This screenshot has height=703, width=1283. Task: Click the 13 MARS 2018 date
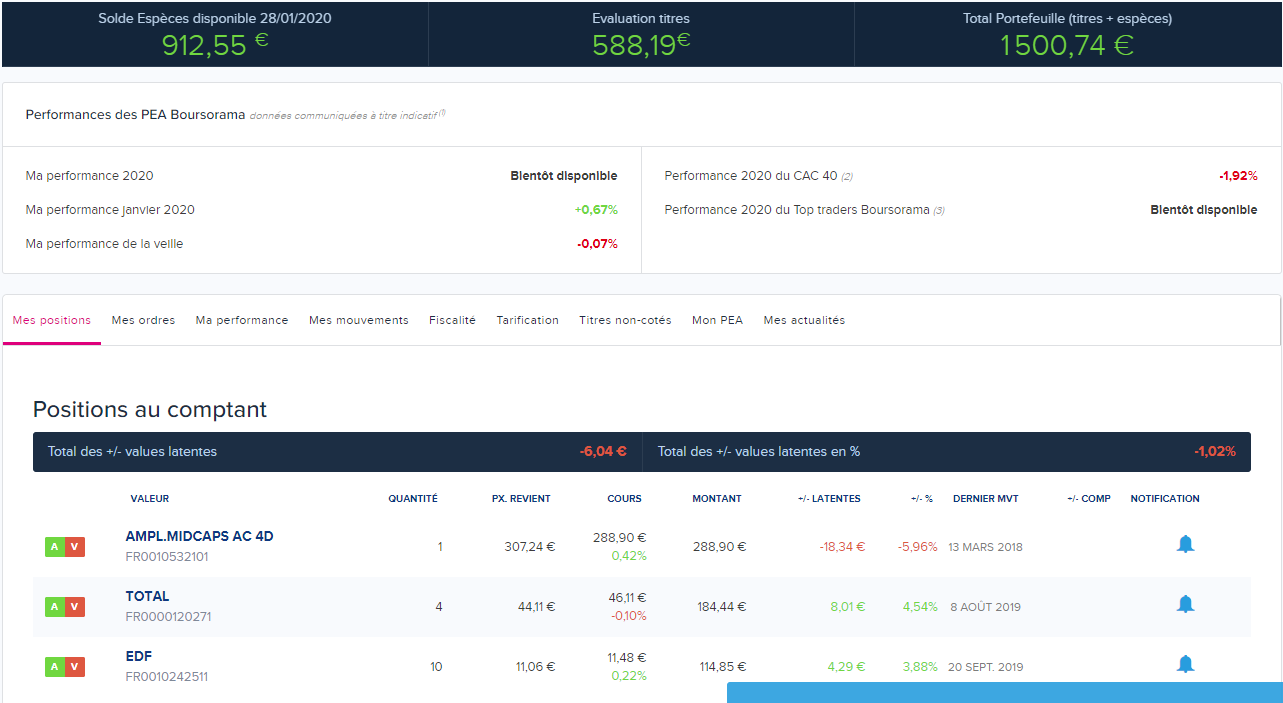click(985, 547)
